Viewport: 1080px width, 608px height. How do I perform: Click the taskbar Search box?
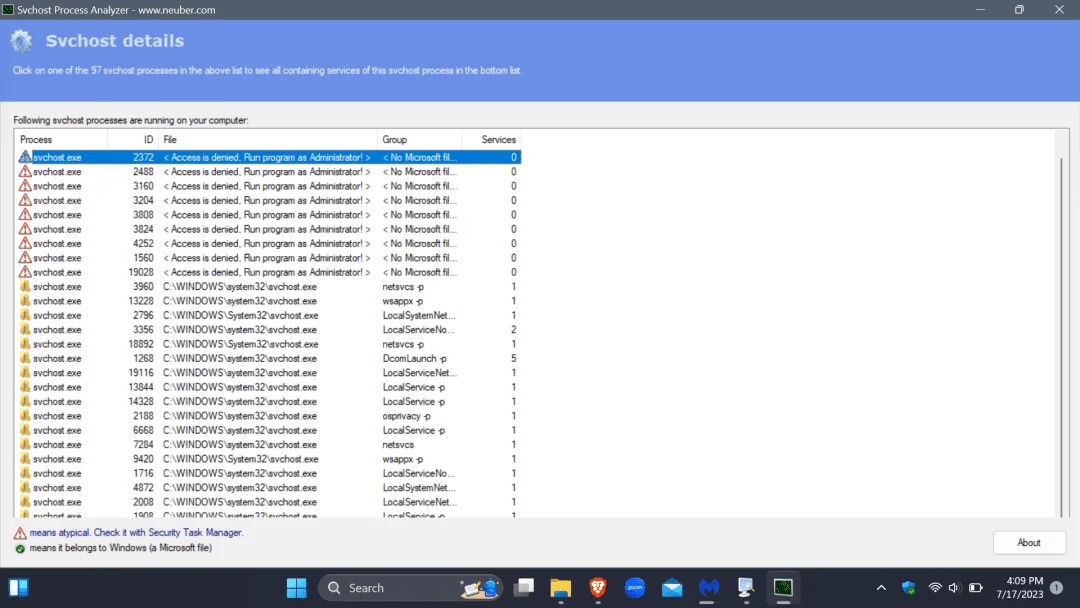(x=411, y=588)
